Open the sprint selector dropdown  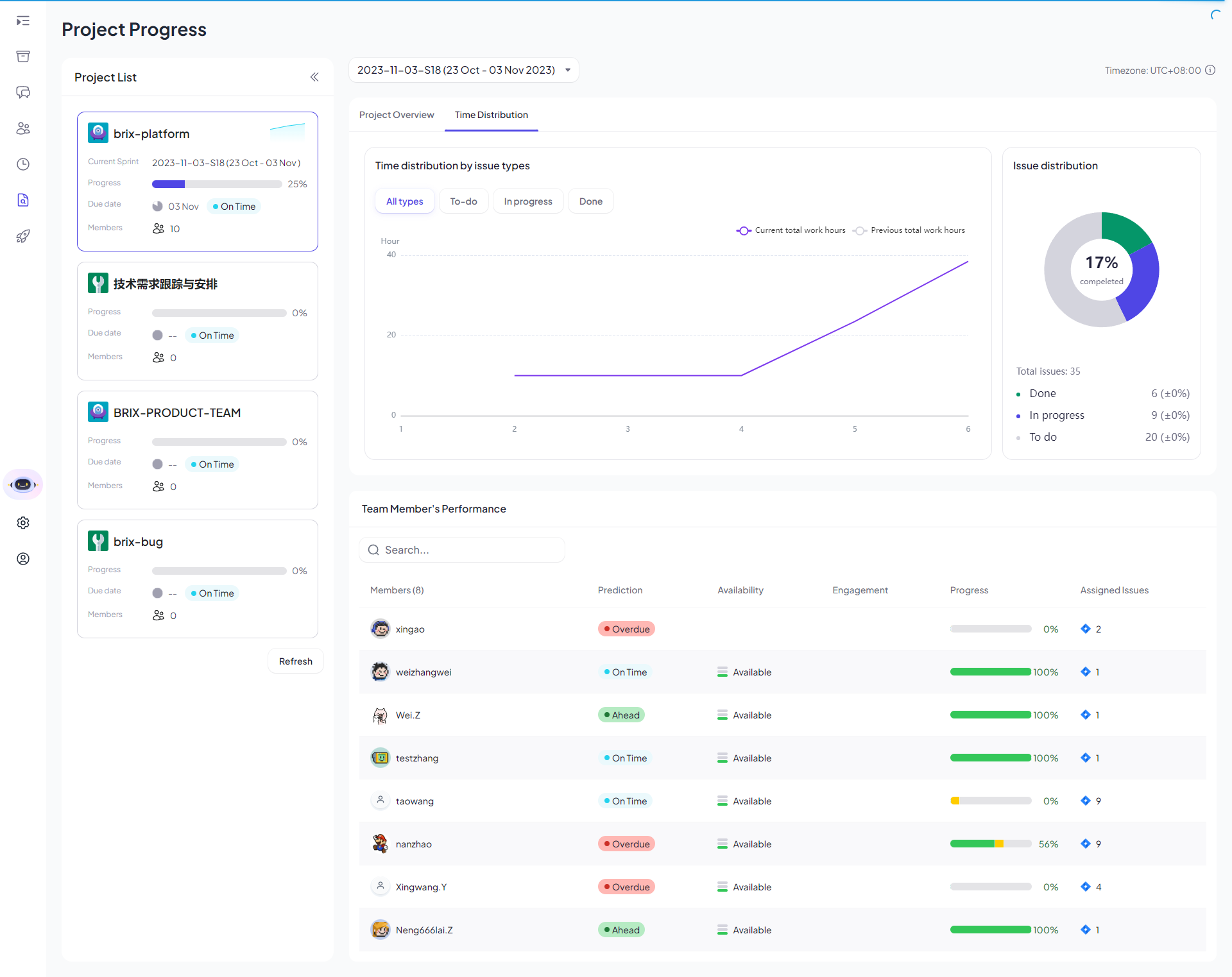coord(464,70)
